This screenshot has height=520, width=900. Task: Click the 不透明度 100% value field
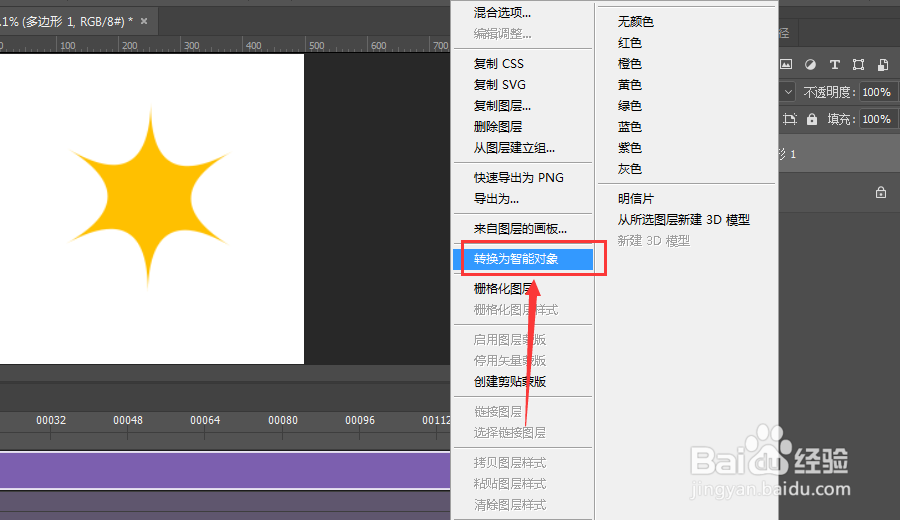click(876, 92)
